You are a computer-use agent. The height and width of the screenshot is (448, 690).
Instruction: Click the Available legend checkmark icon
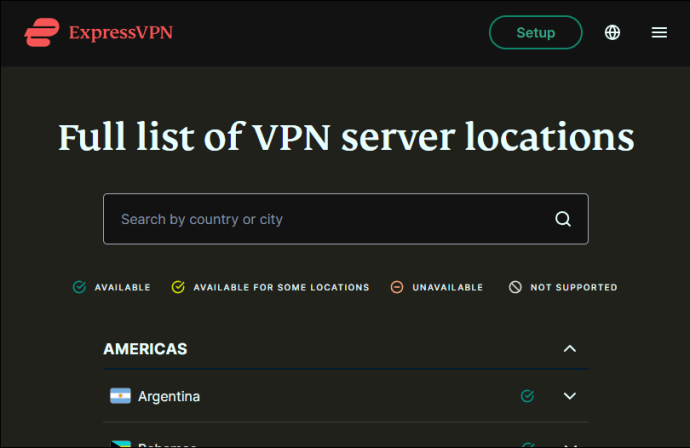tap(79, 287)
